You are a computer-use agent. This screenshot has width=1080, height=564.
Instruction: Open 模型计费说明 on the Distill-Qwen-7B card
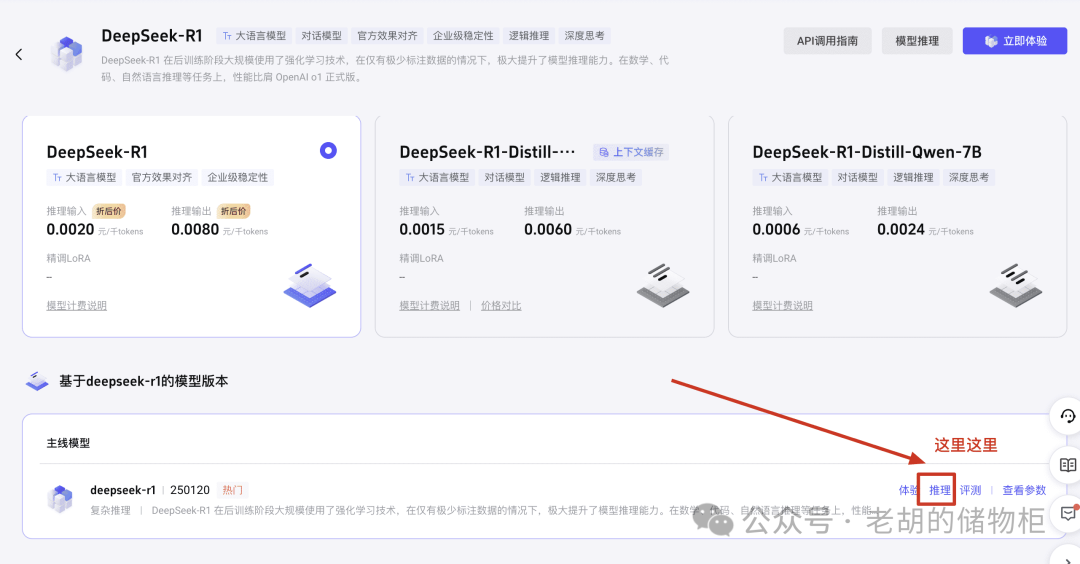click(x=782, y=306)
